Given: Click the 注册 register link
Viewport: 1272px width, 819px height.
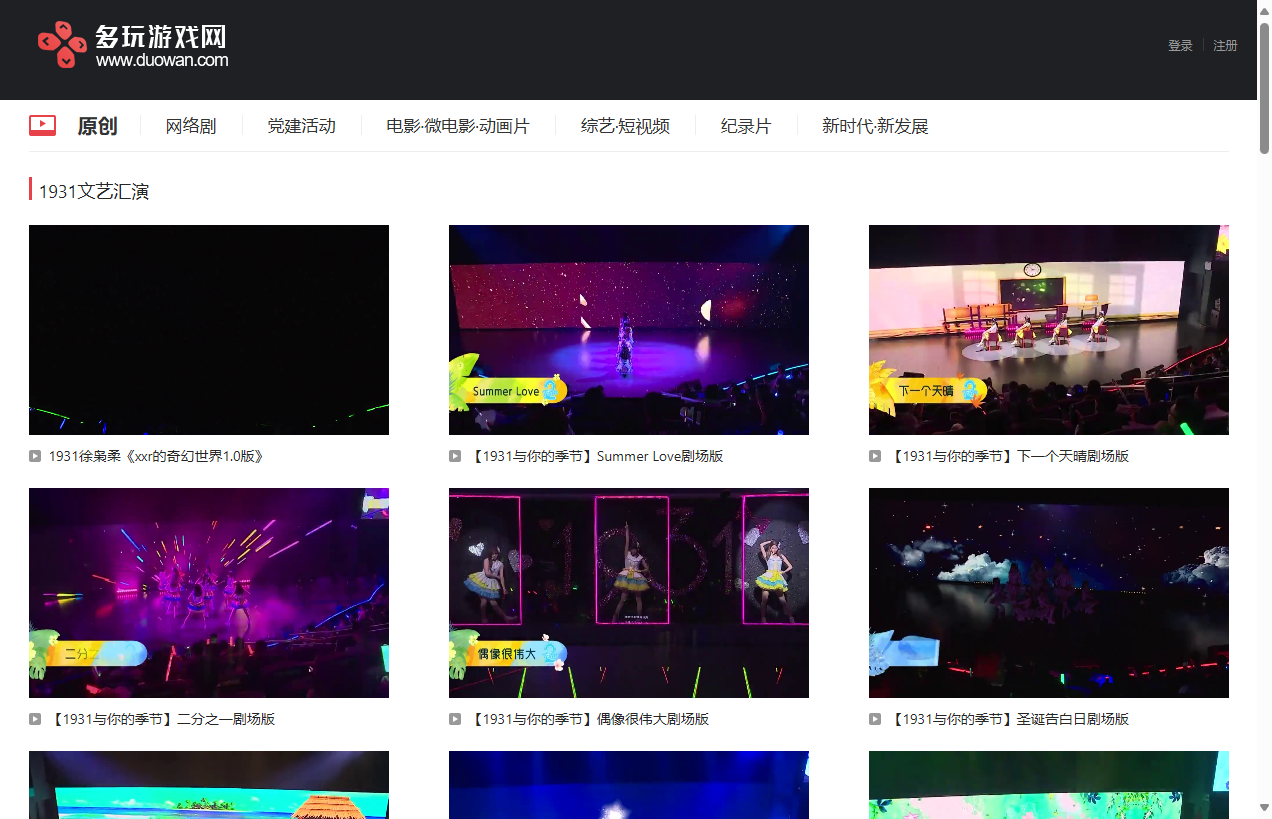Looking at the screenshot, I should (x=1225, y=46).
